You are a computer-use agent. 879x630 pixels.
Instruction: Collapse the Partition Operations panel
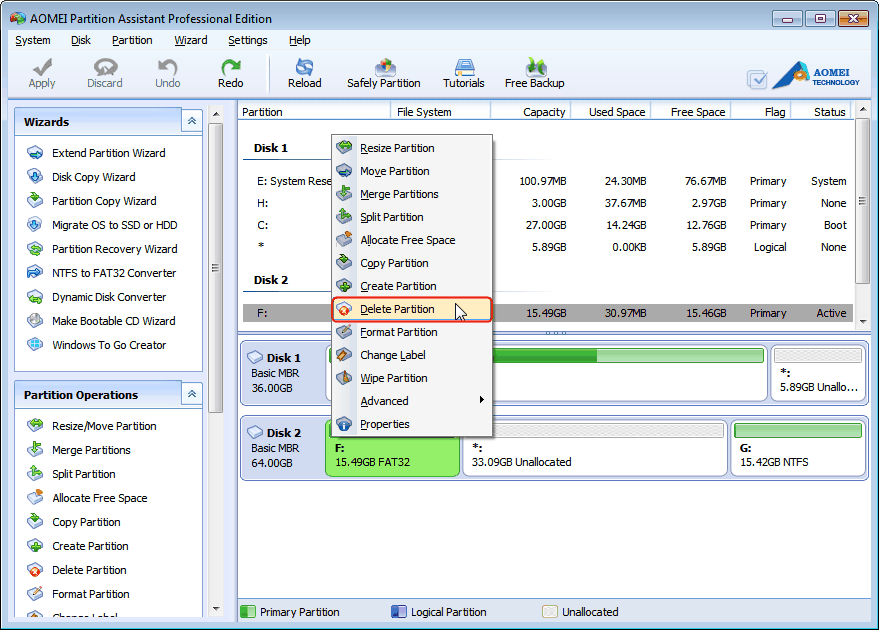click(x=191, y=394)
